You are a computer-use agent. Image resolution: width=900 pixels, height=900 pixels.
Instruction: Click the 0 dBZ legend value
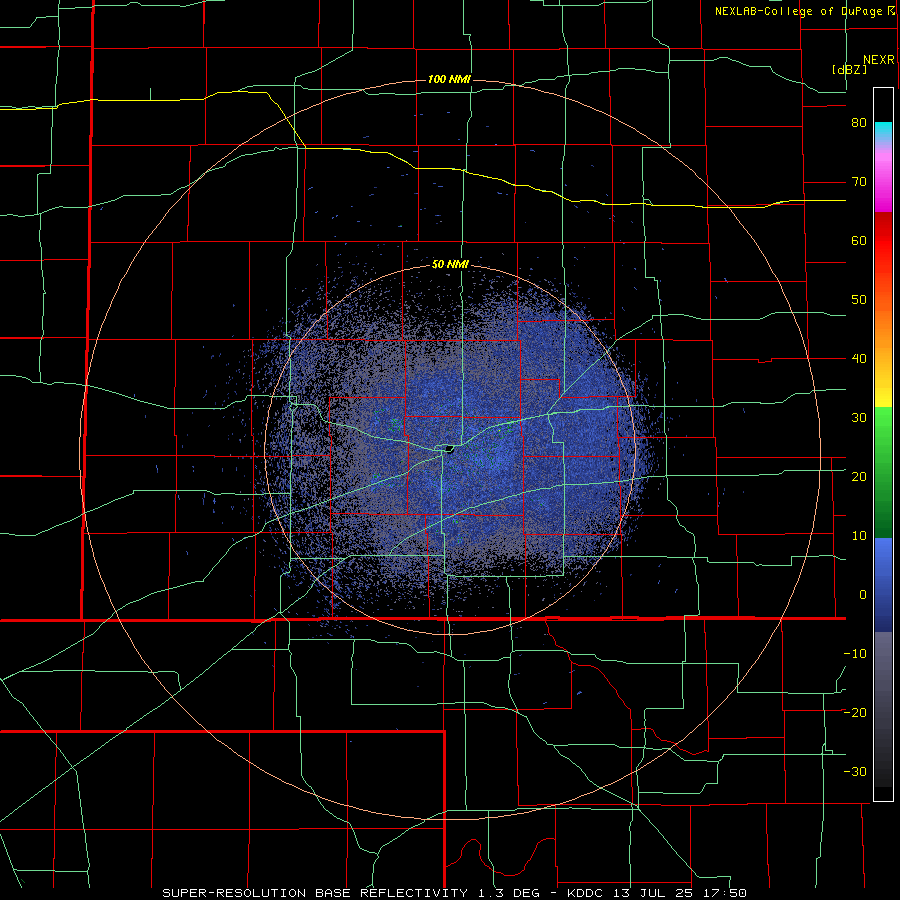863,595
